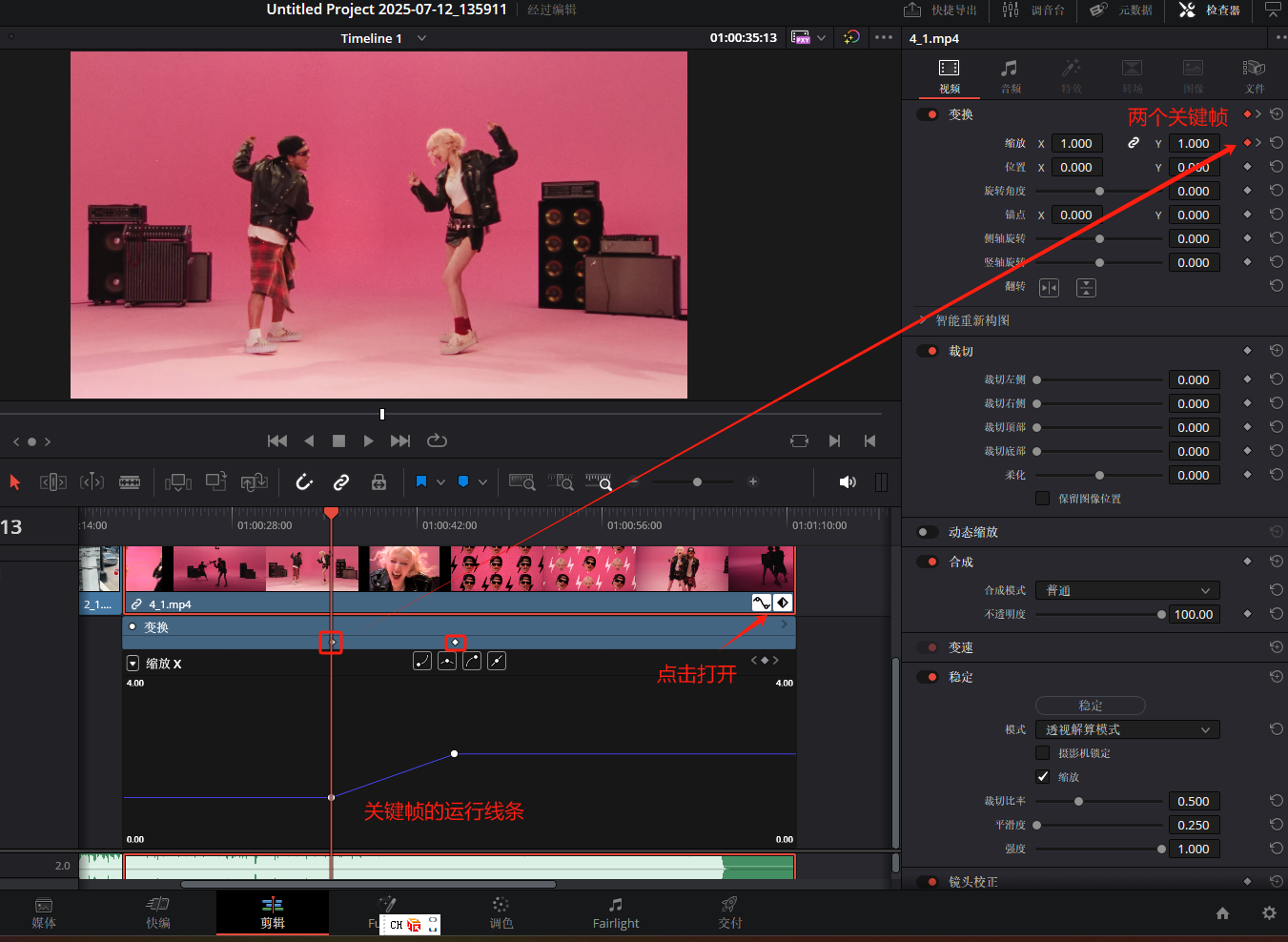The image size is (1288, 942).
Task: Click the flip horizontal icon in 翻转 row
Action: click(x=1049, y=288)
